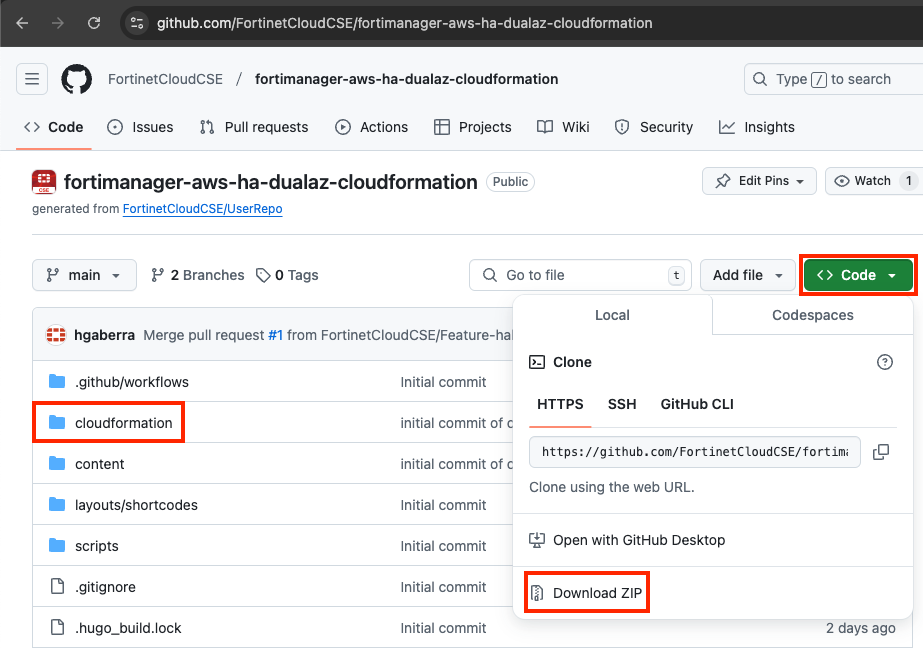Click the clone help question icon
The width and height of the screenshot is (923, 648).
click(x=884, y=362)
